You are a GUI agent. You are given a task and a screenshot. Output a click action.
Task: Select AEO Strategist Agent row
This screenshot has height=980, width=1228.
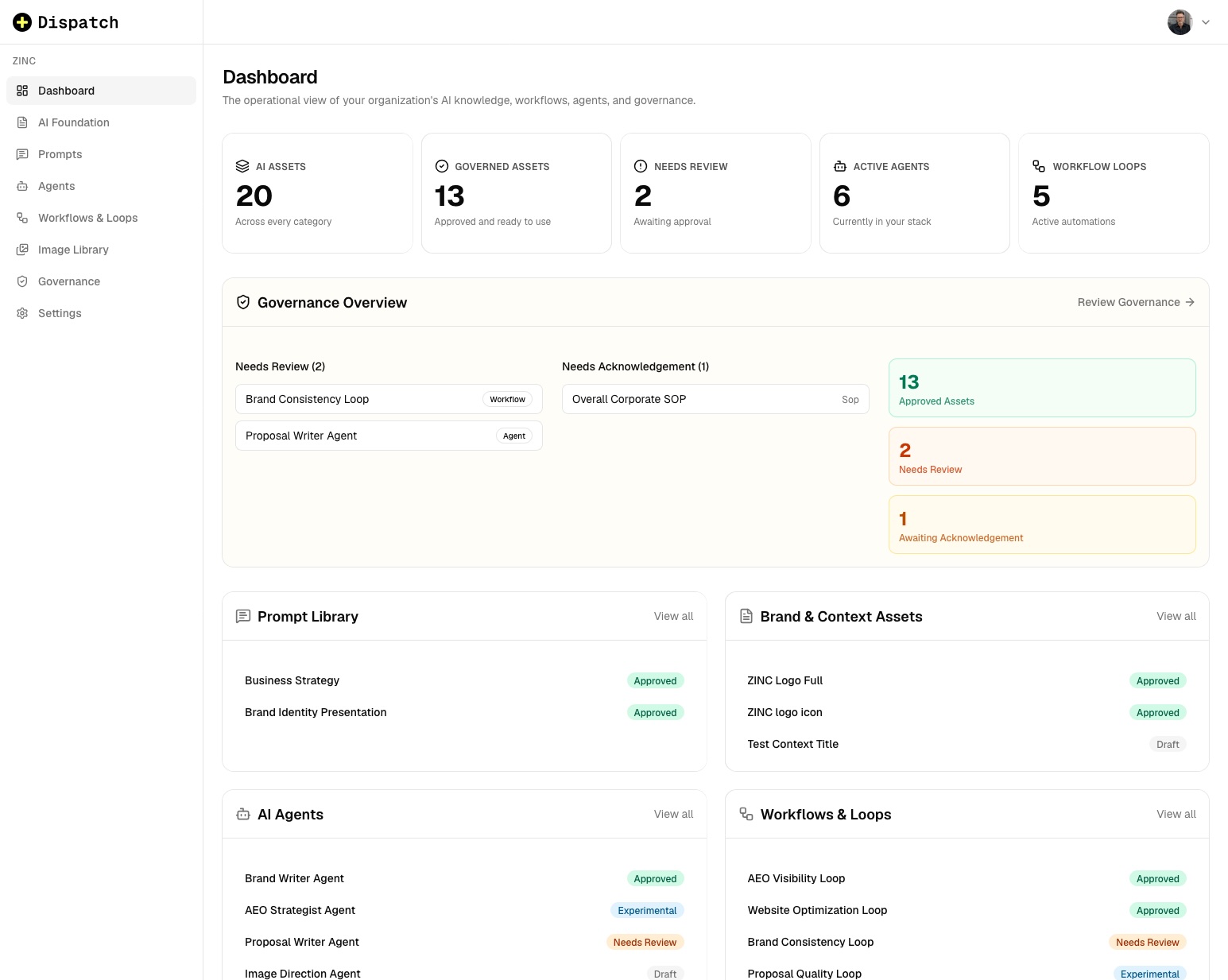pyautogui.click(x=464, y=910)
